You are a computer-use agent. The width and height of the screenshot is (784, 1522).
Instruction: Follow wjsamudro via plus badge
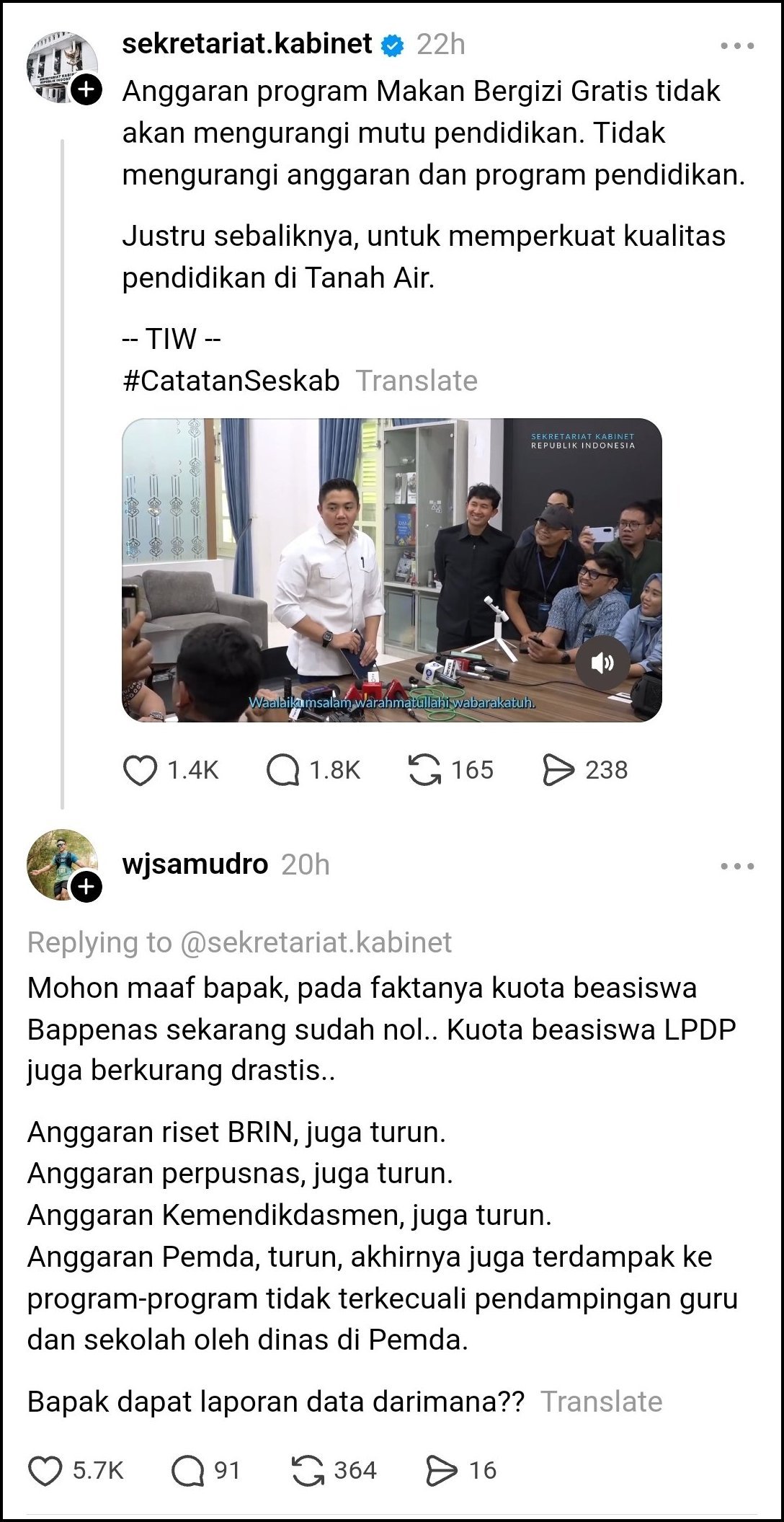(x=86, y=887)
